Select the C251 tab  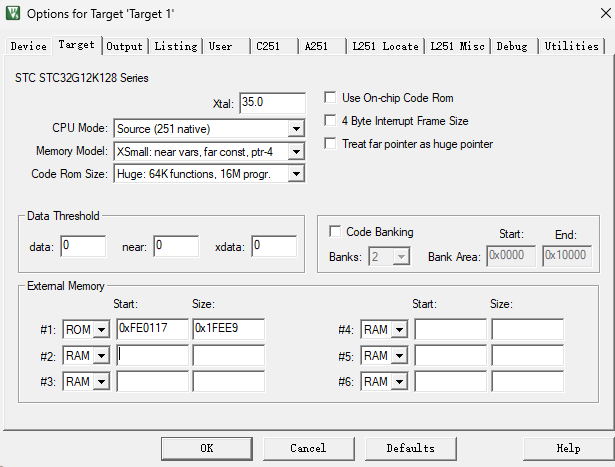[x=268, y=46]
